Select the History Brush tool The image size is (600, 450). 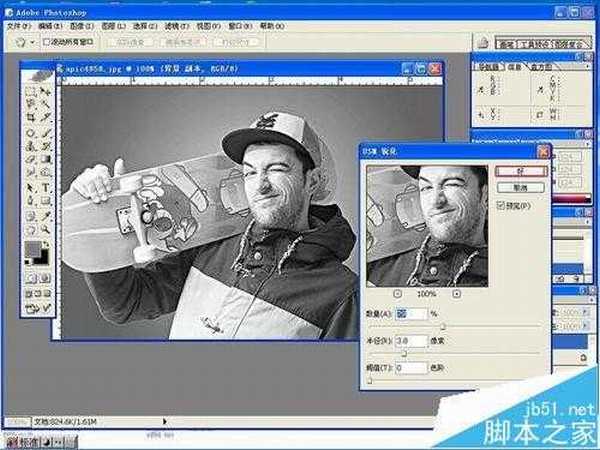click(x=46, y=146)
